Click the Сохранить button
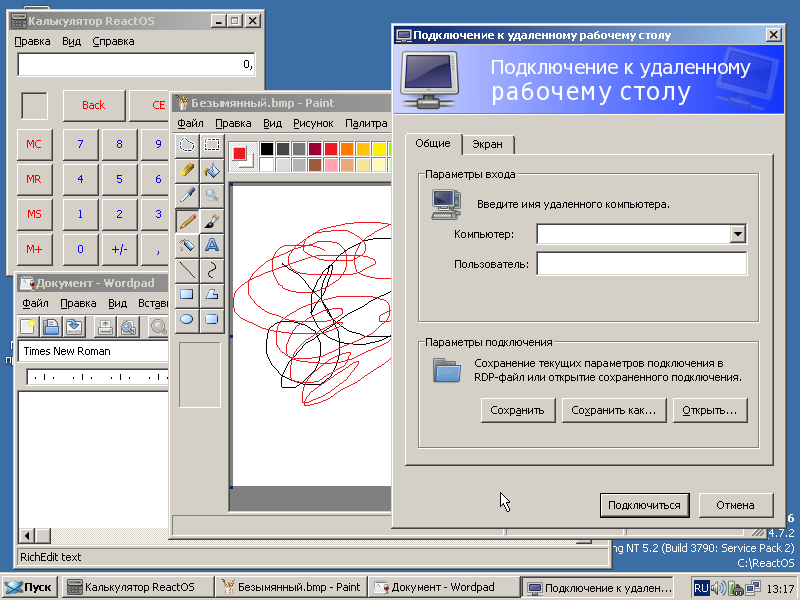The width and height of the screenshot is (800, 600). [x=518, y=411]
